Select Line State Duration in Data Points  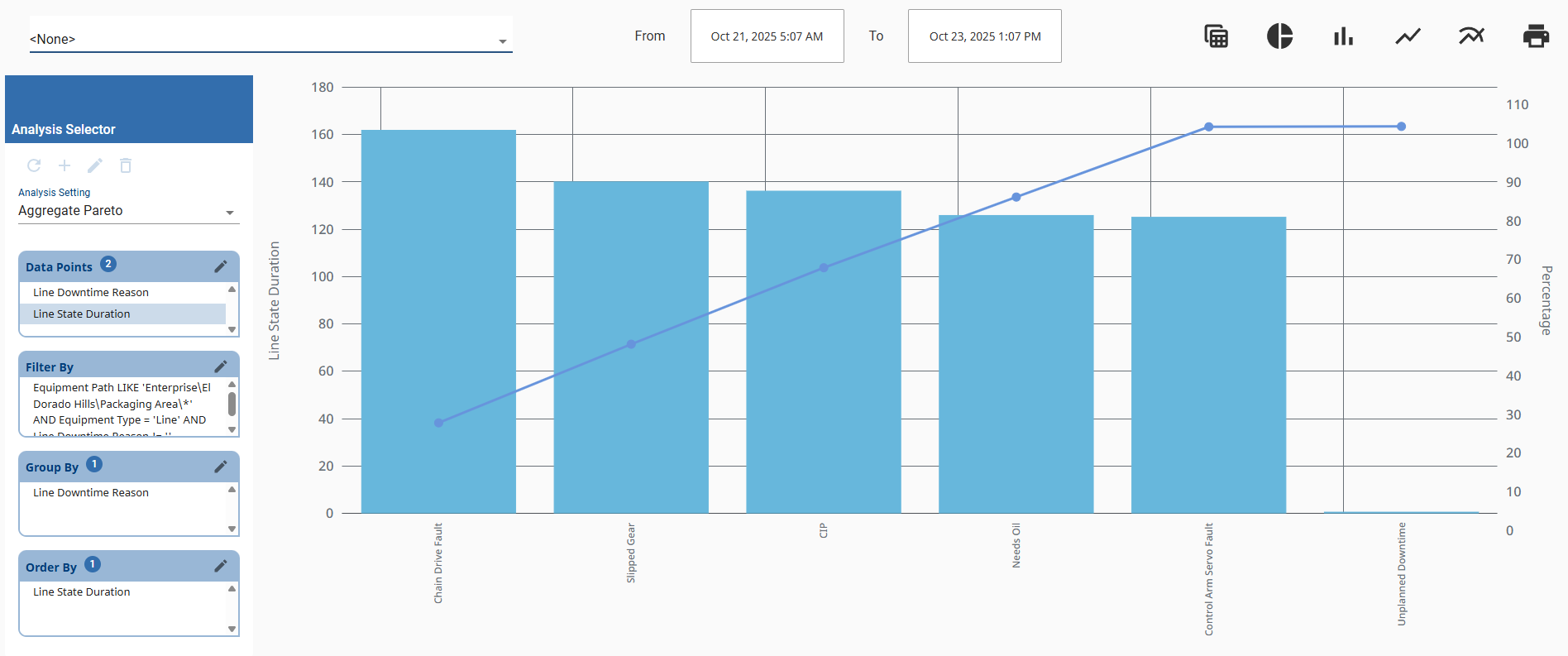tap(122, 314)
